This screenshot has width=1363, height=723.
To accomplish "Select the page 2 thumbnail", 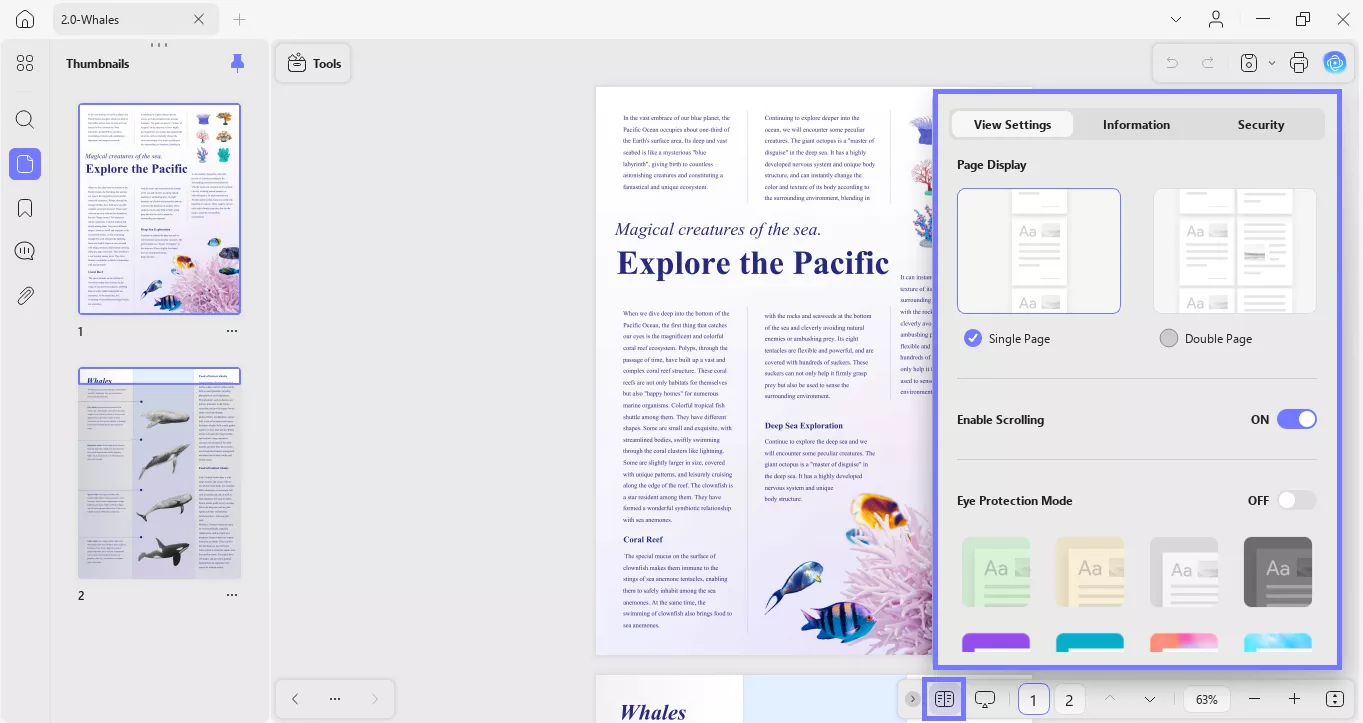I will (160, 473).
